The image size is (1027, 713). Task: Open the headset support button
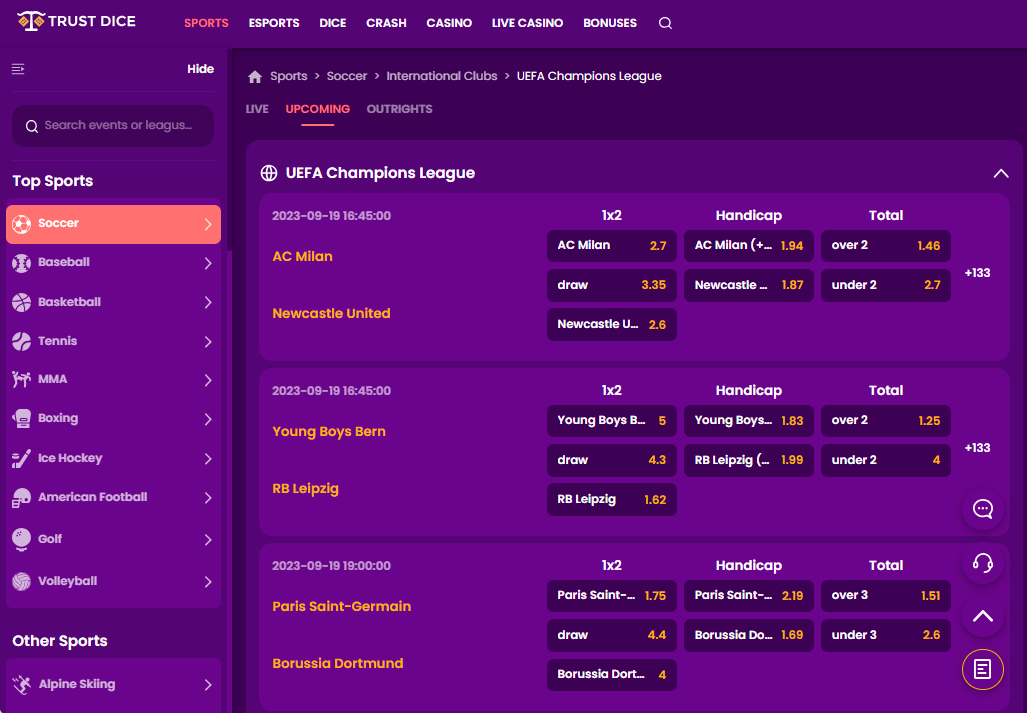pyautogui.click(x=982, y=562)
